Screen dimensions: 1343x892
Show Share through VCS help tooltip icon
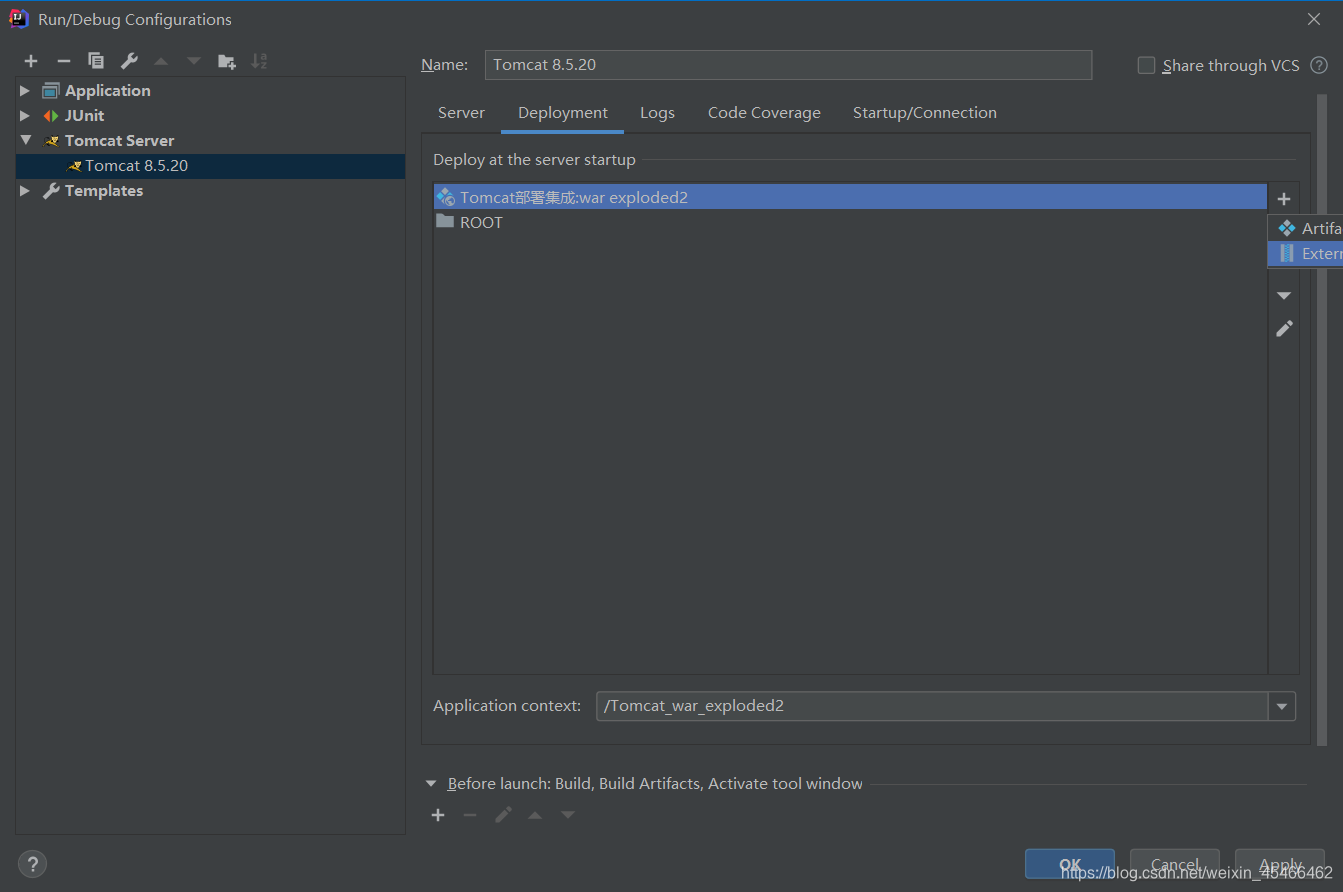coord(1319,65)
